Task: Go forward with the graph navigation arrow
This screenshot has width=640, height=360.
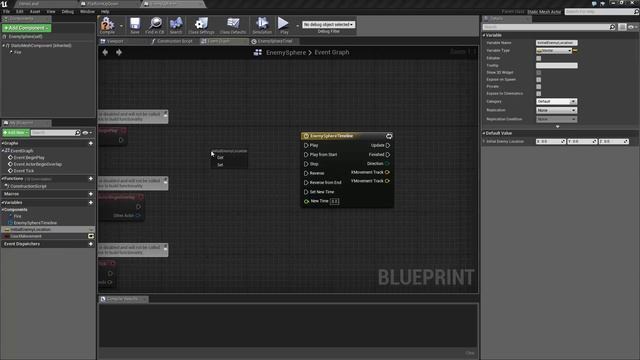Action: 119,52
